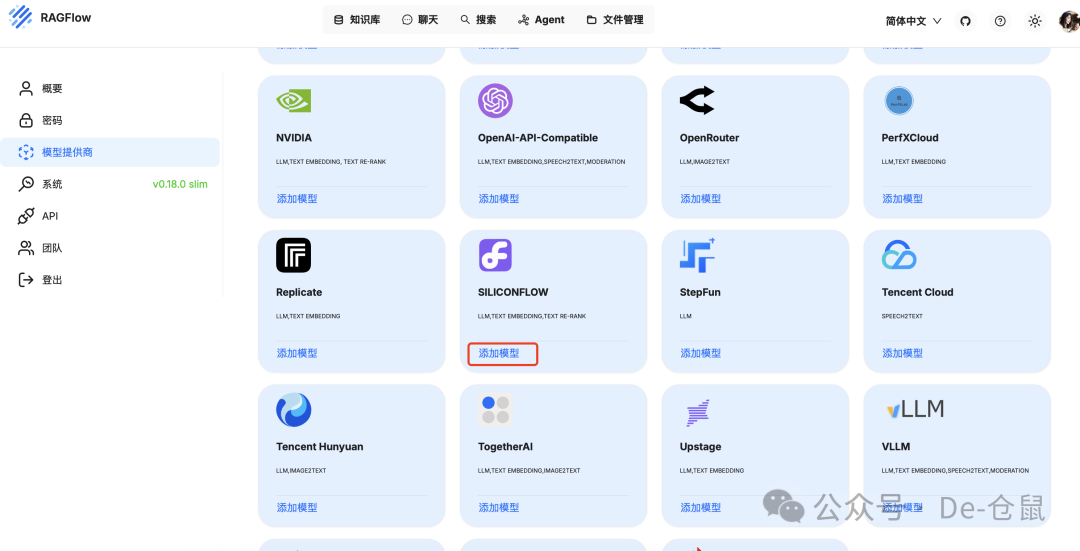The width and height of the screenshot is (1080, 551).
Task: Click 添加模型 on the TogetherAI card
Action: (499, 507)
